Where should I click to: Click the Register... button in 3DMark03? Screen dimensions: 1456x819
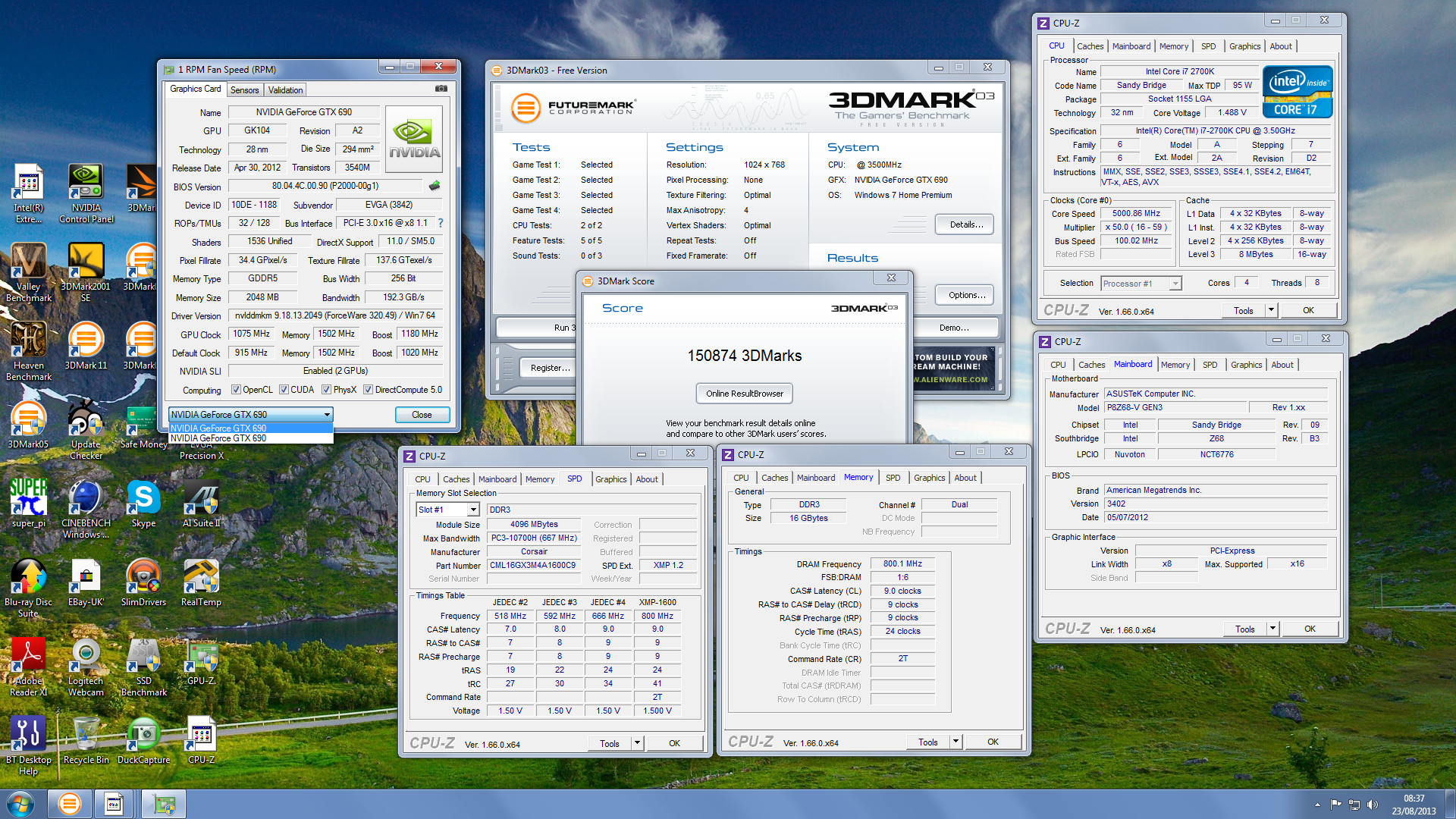coord(549,368)
